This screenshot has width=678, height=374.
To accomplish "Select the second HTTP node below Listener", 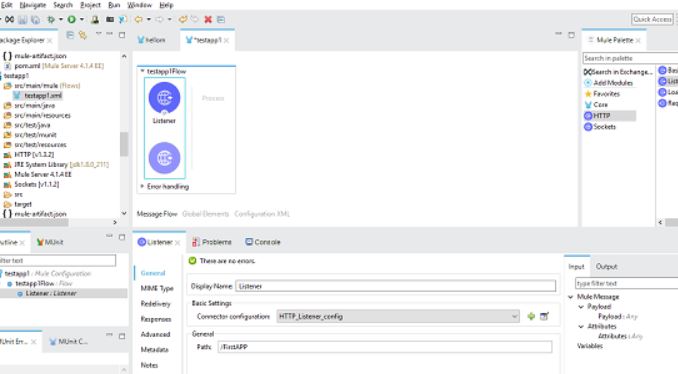I will coord(164,158).
